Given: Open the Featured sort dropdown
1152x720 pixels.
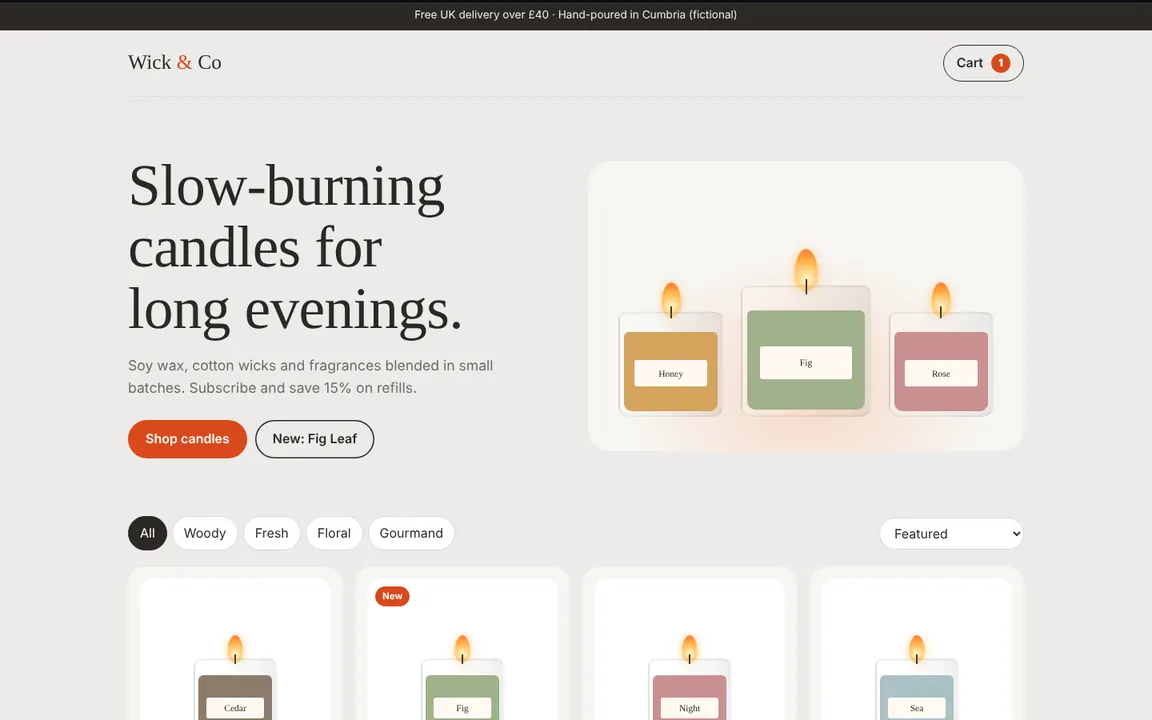Looking at the screenshot, I should 951,534.
